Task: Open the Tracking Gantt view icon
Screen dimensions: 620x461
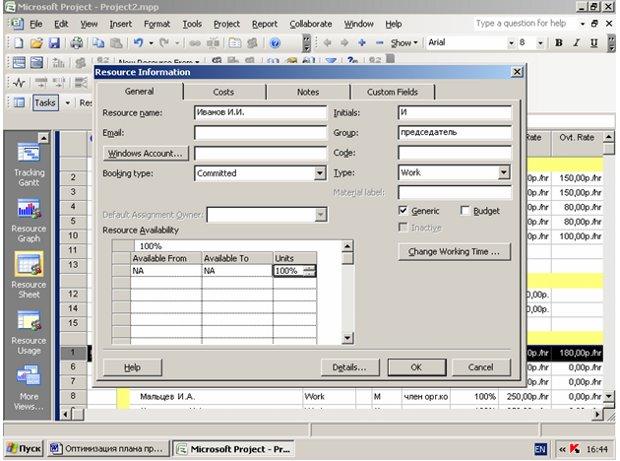Action: (x=28, y=153)
